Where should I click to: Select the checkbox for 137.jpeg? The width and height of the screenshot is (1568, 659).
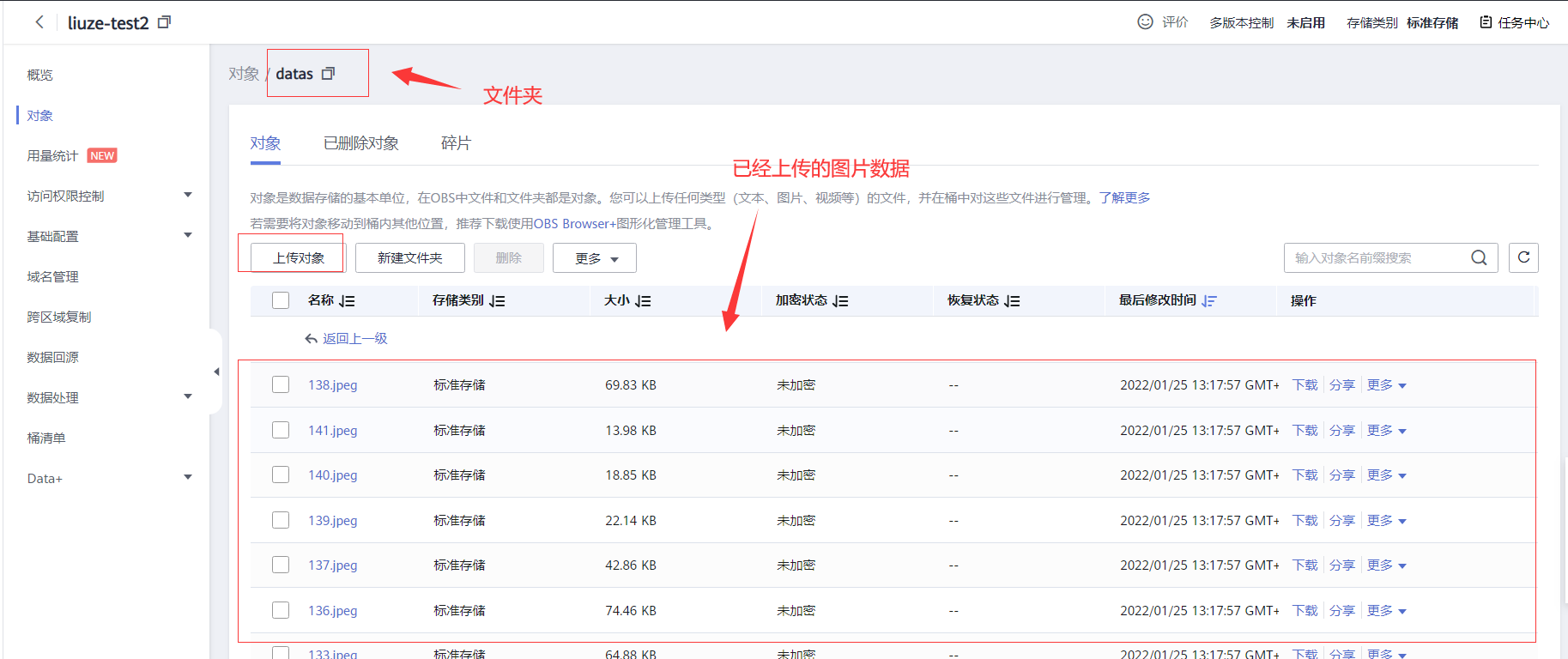point(281,565)
